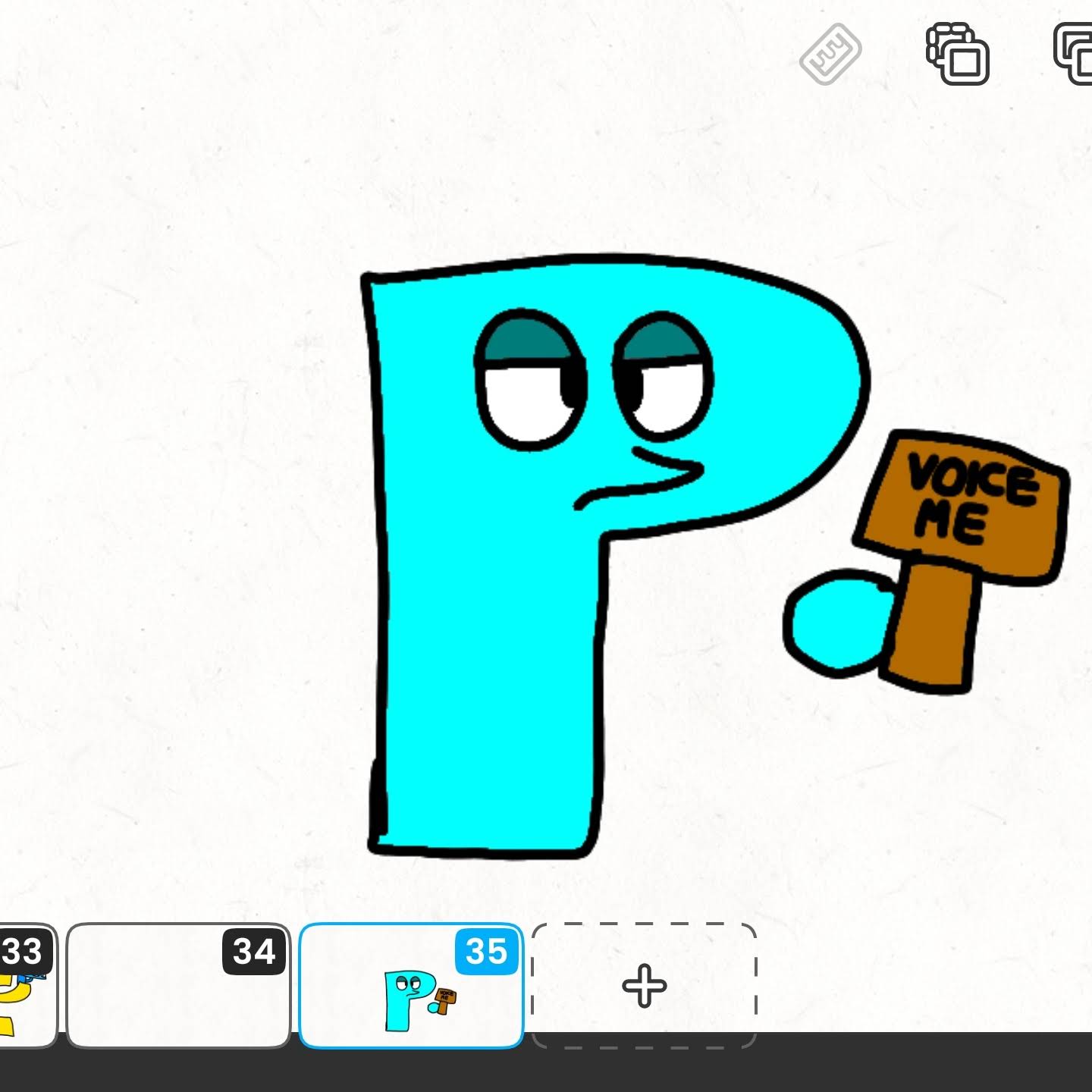This screenshot has width=1092, height=1092.
Task: Toggle the ruler tool icon
Action: tap(830, 54)
